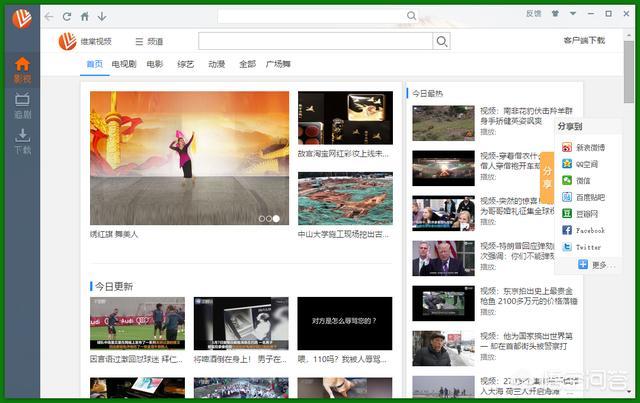The image size is (640, 403).
Task: Click the search magnifier beside the page search box
Action: pos(441,41)
